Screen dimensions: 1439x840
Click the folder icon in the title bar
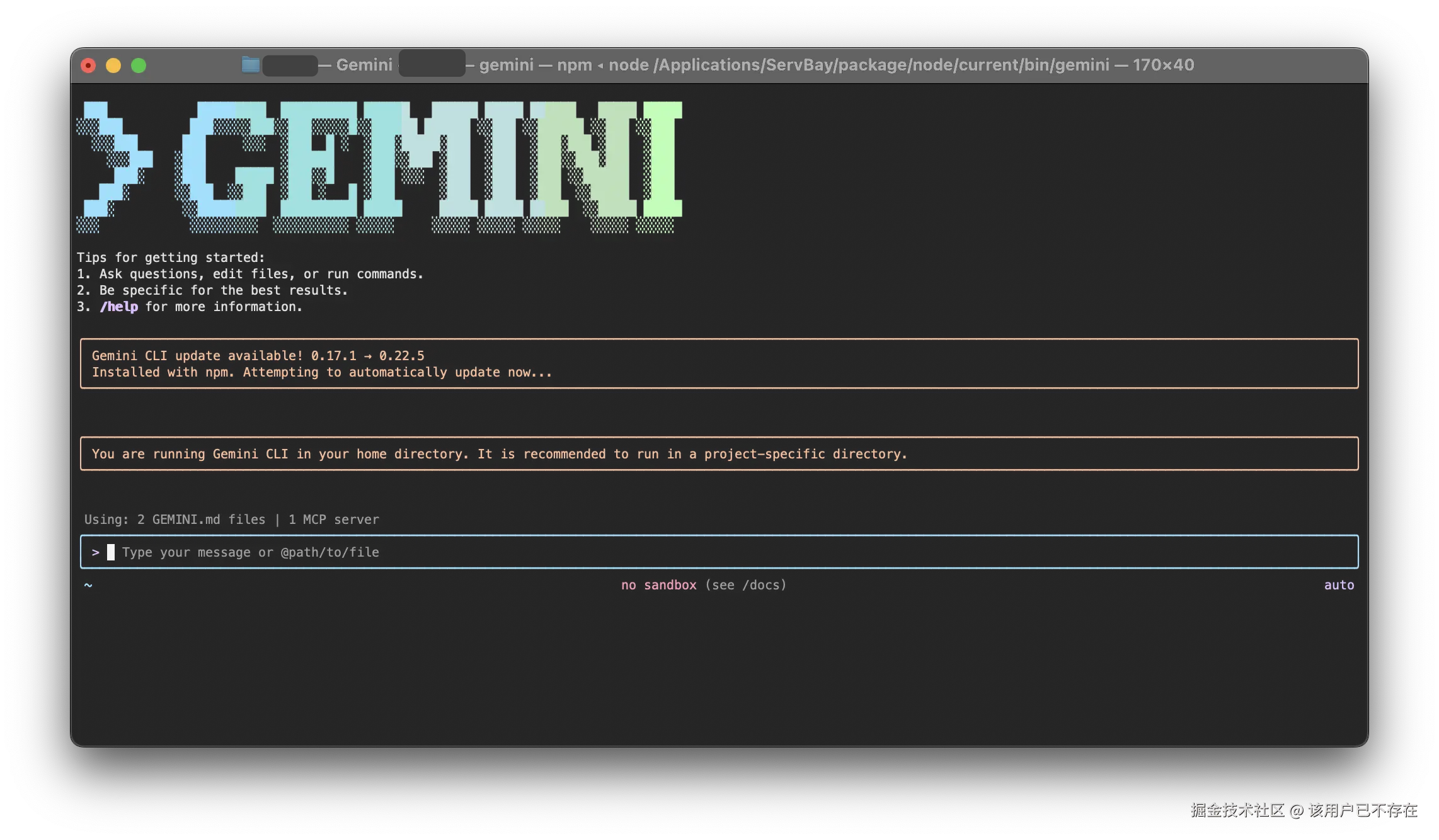coord(251,65)
